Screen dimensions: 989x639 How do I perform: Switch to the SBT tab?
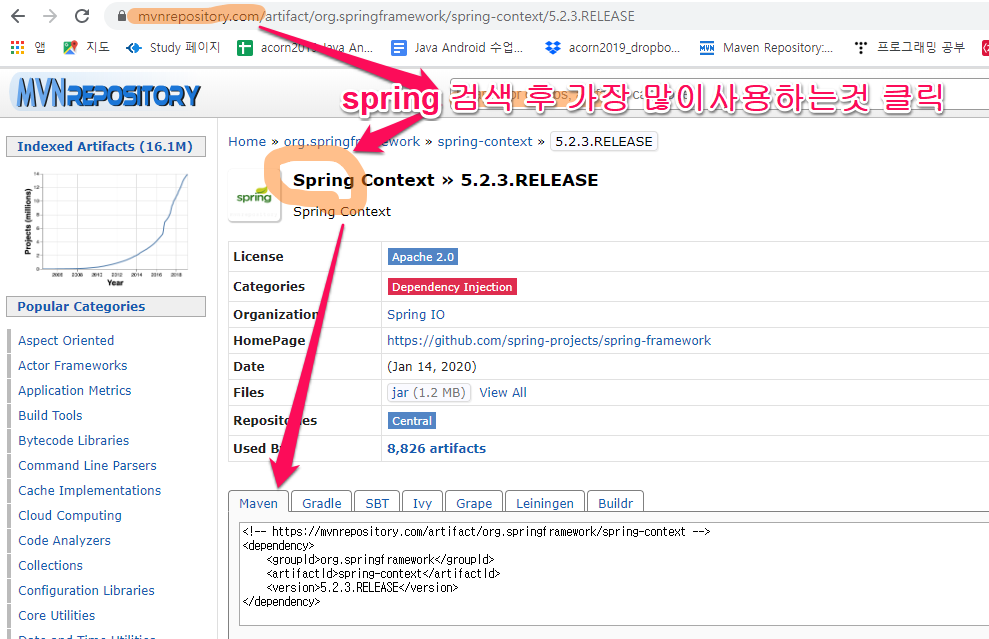pos(377,503)
